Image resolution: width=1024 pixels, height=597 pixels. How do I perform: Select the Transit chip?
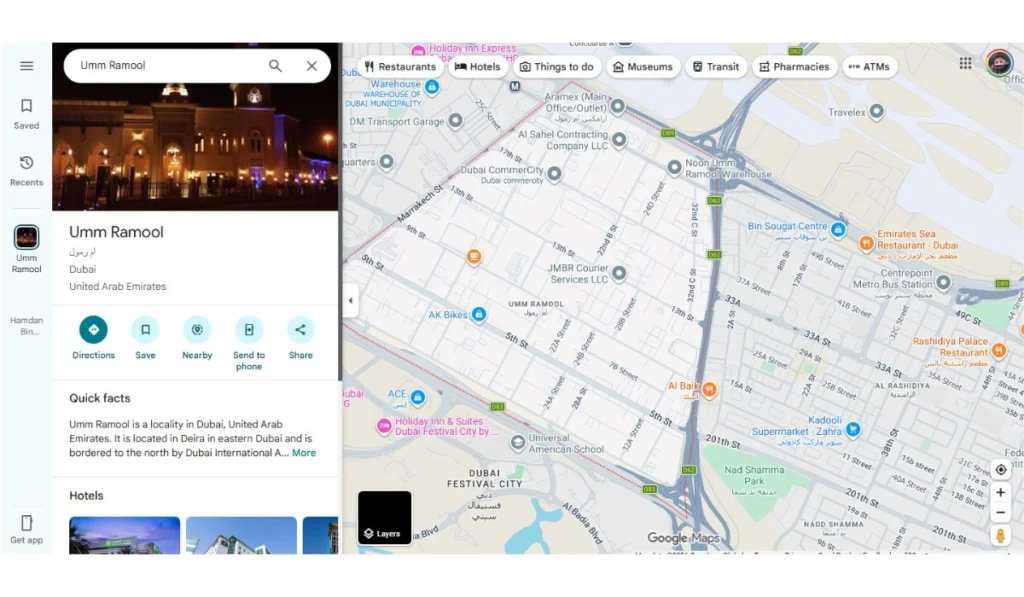[716, 67]
